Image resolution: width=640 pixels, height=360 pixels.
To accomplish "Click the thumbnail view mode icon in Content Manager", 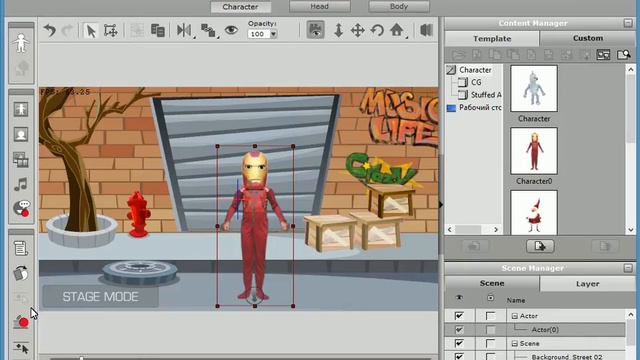I will point(603,54).
